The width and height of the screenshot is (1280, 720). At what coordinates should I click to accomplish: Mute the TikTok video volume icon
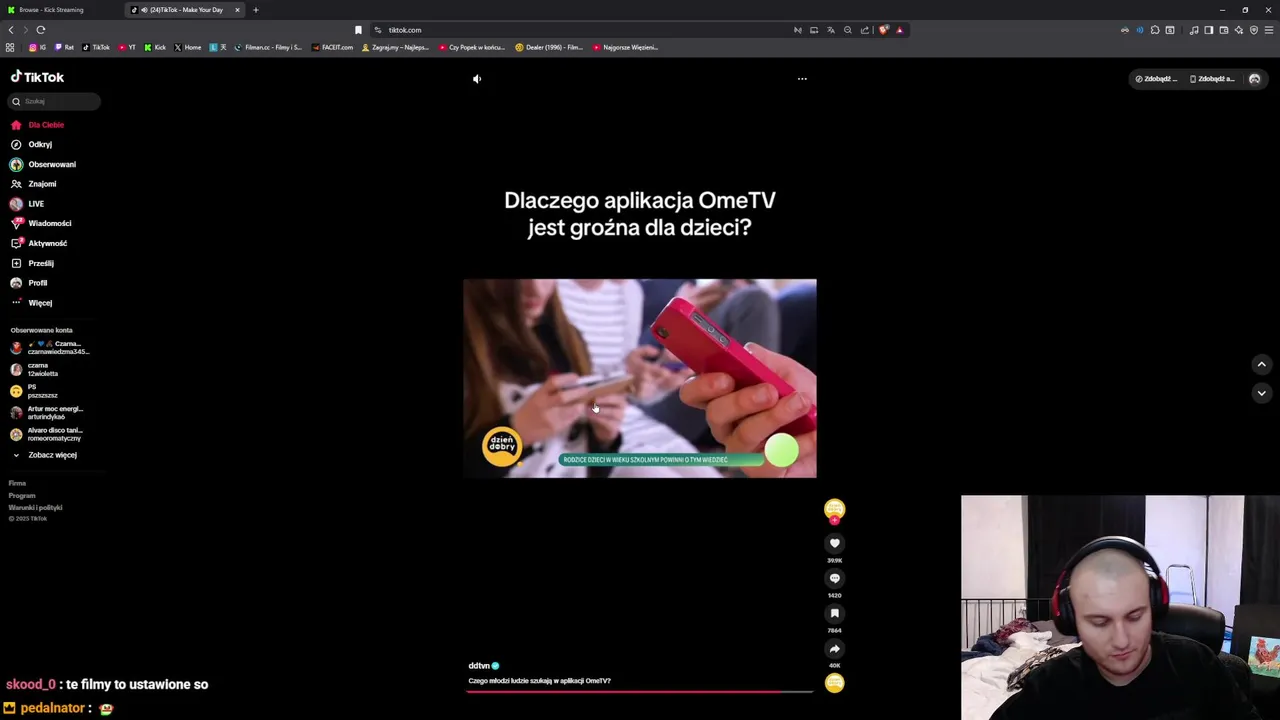point(477,79)
